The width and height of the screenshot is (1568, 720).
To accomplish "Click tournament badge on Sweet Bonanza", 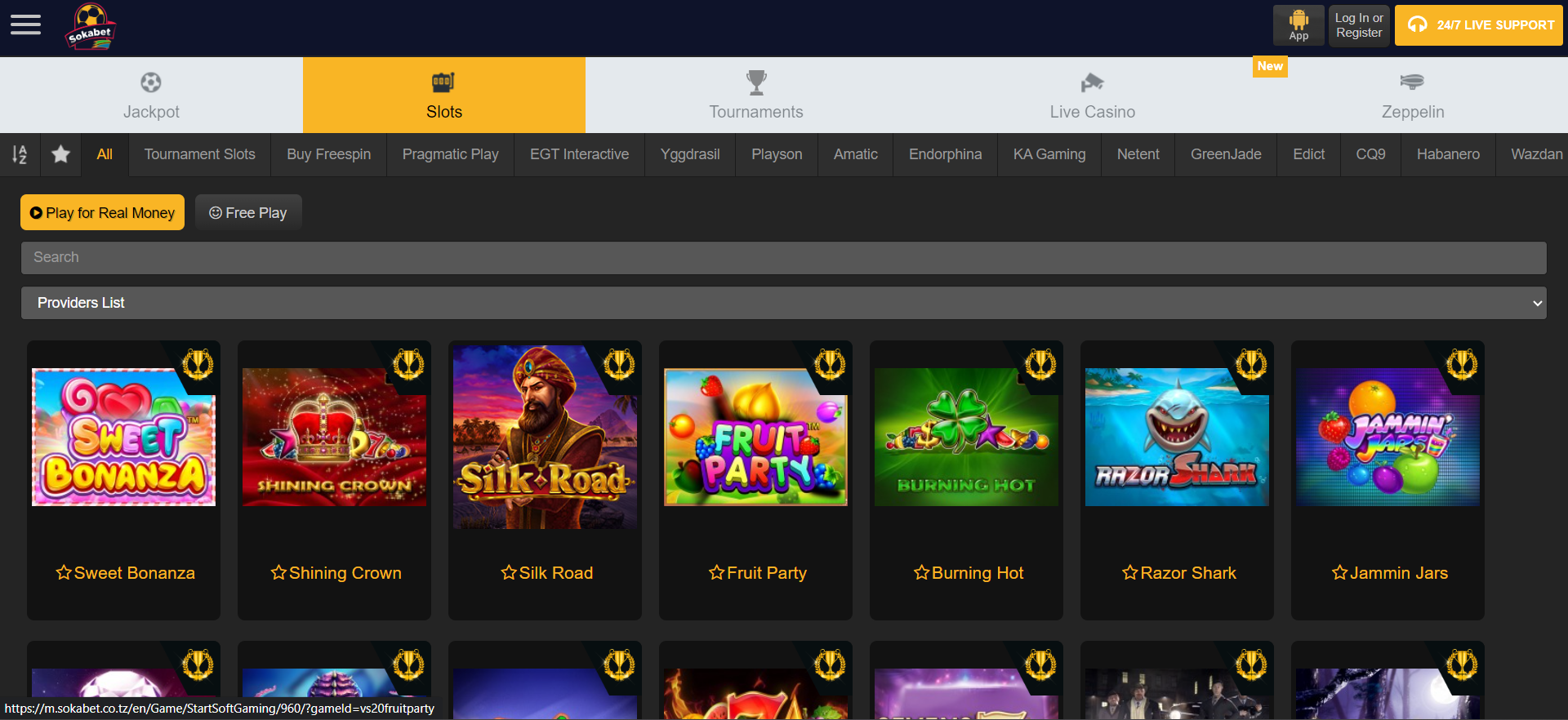I will [x=198, y=364].
